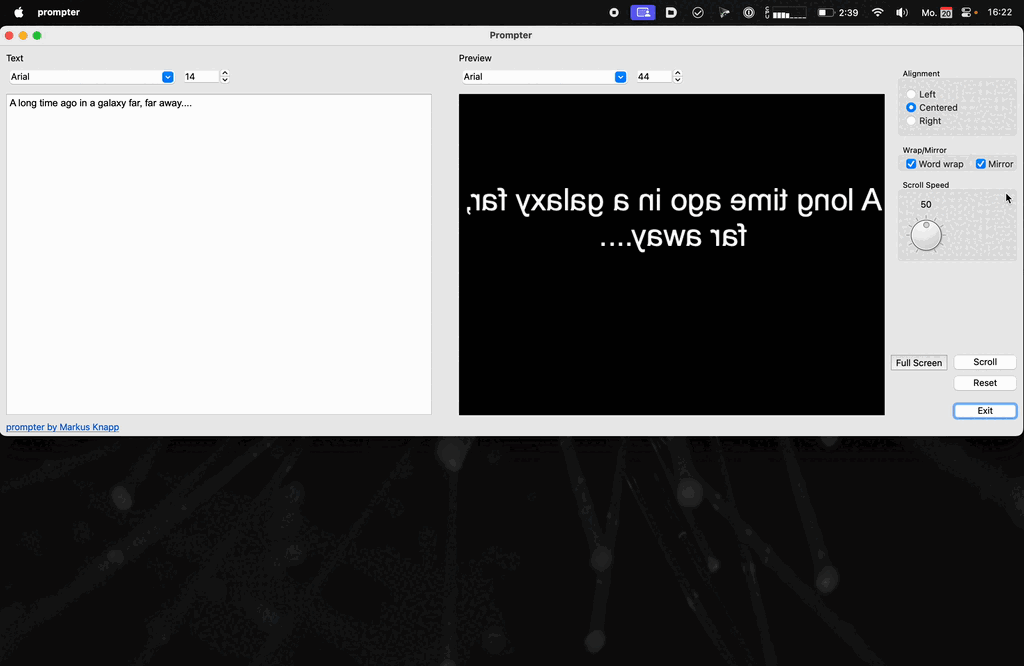Click the Scroll button

click(x=985, y=362)
